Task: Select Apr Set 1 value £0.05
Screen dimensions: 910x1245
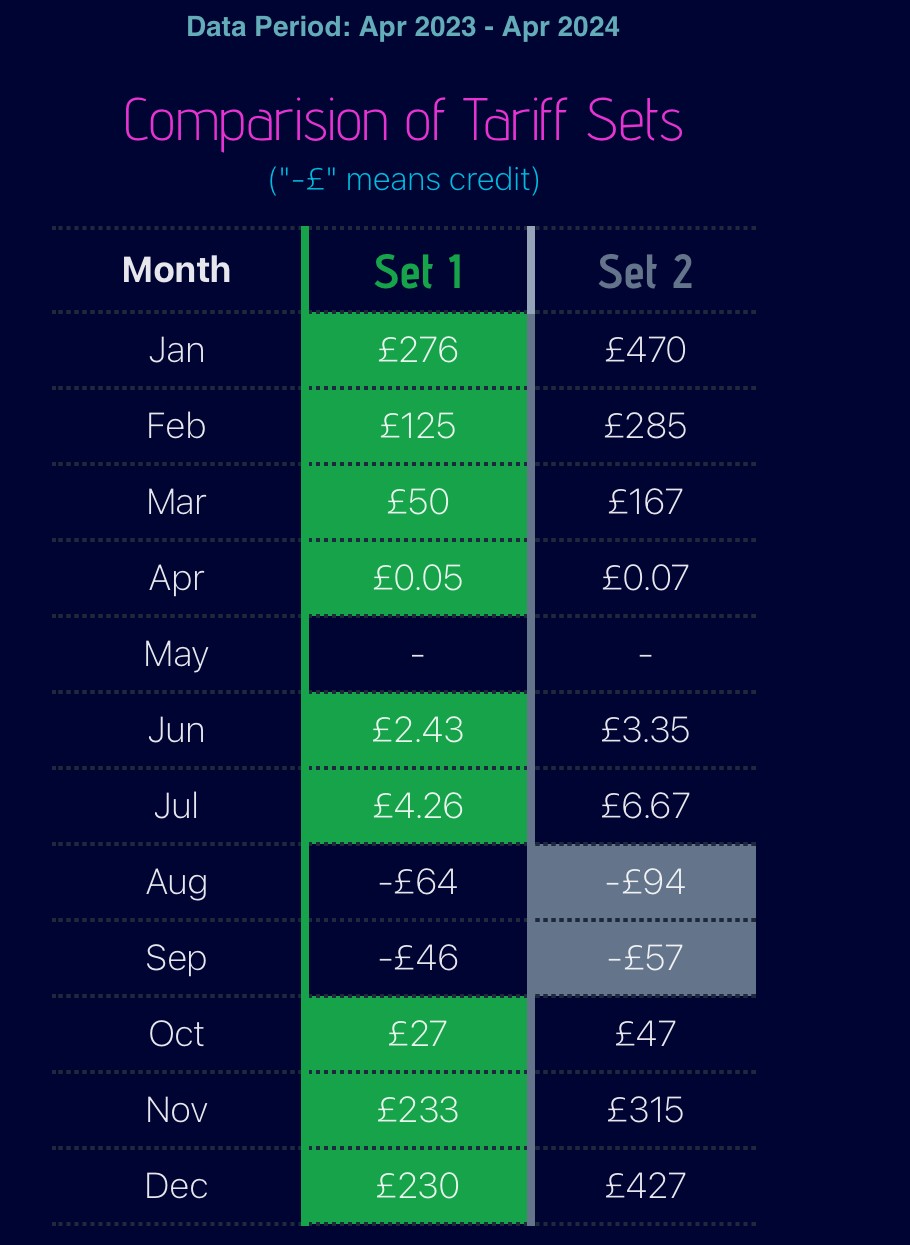Action: [x=418, y=578]
